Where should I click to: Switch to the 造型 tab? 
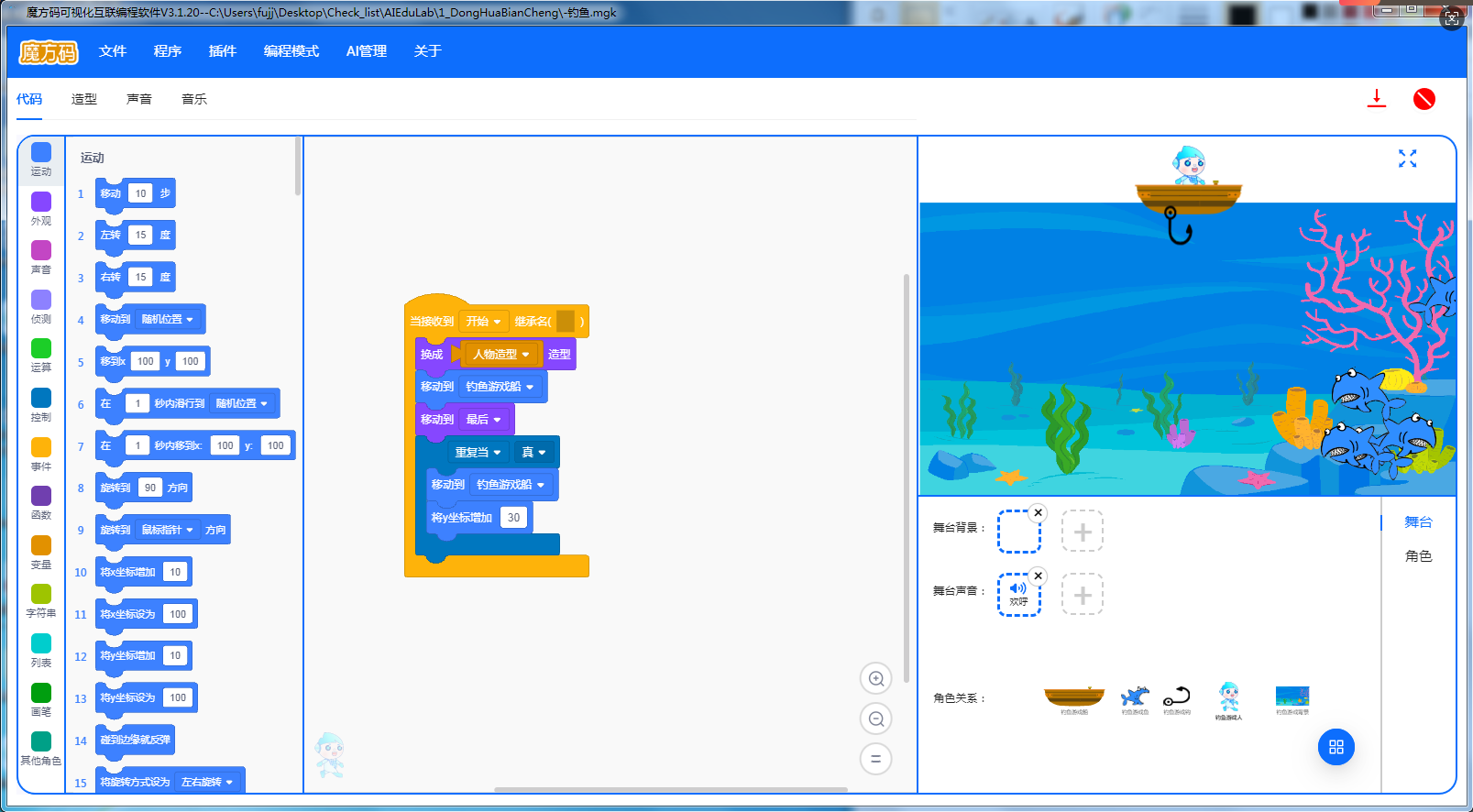[x=84, y=99]
